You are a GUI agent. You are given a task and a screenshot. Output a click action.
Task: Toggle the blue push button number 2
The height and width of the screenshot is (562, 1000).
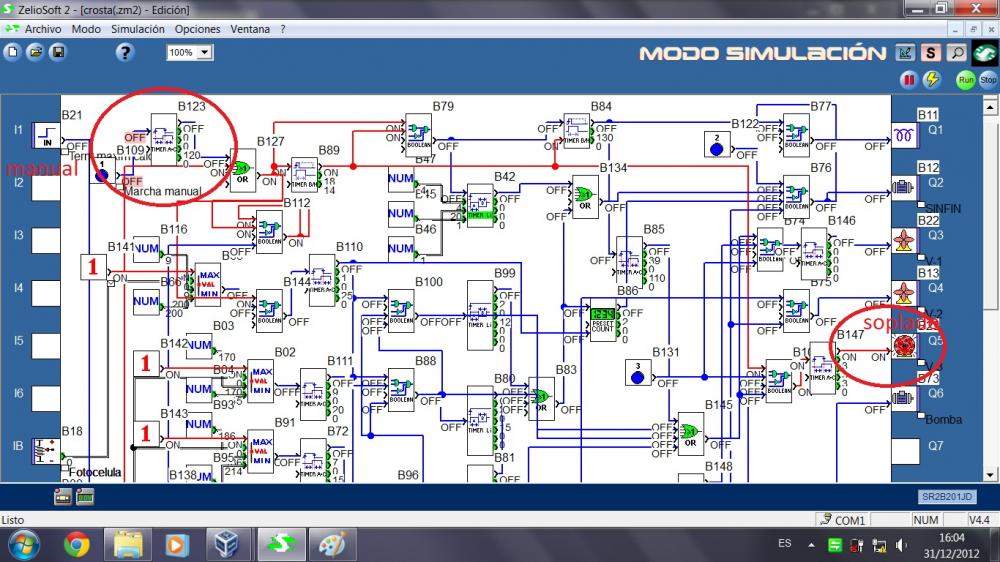pyautogui.click(x=717, y=145)
